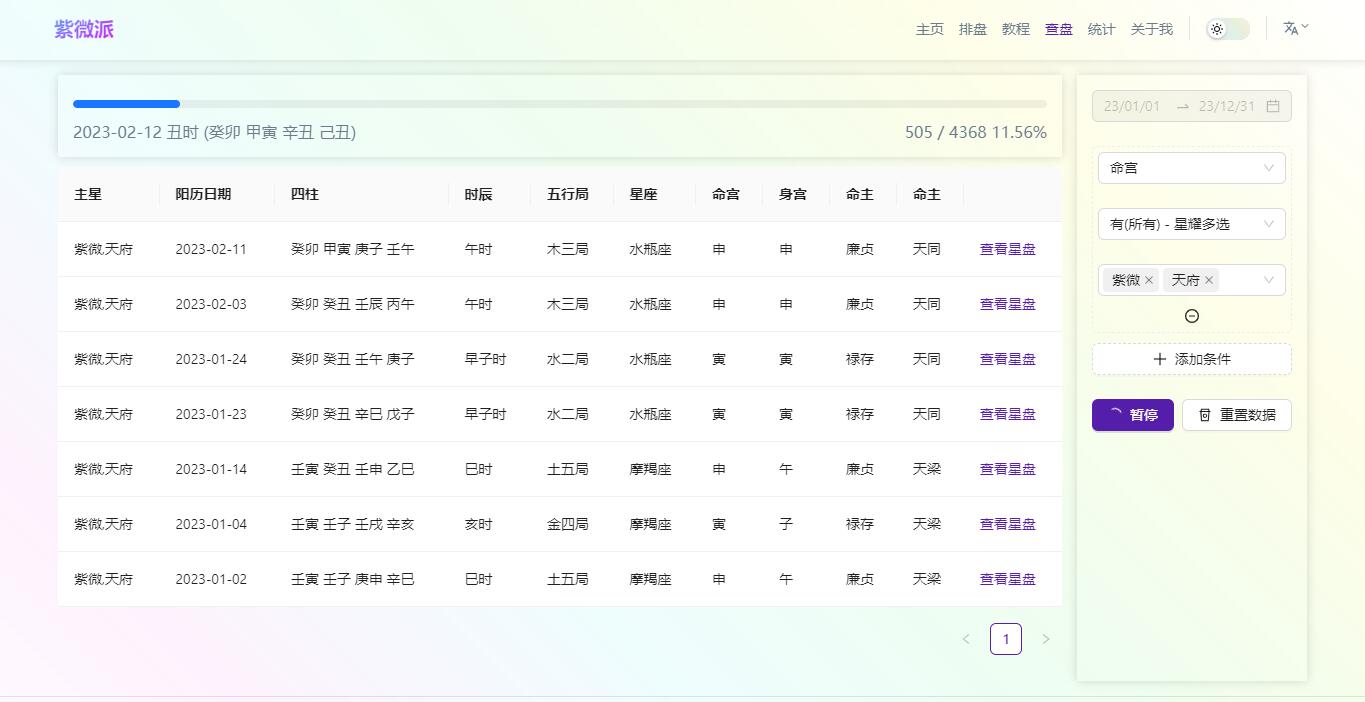Click the calendar icon in date range

[1273, 106]
